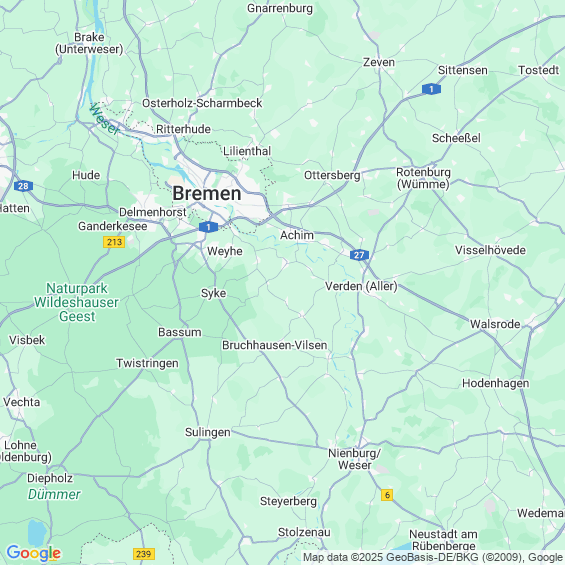The width and height of the screenshot is (565, 565).
Task: Select the Bremen city label
Action: point(207,193)
